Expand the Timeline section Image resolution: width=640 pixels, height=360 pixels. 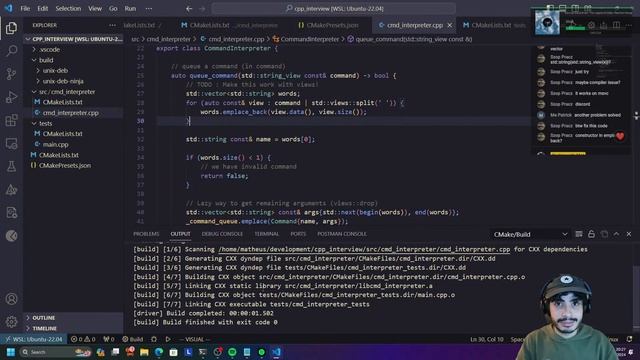click(x=73, y=329)
